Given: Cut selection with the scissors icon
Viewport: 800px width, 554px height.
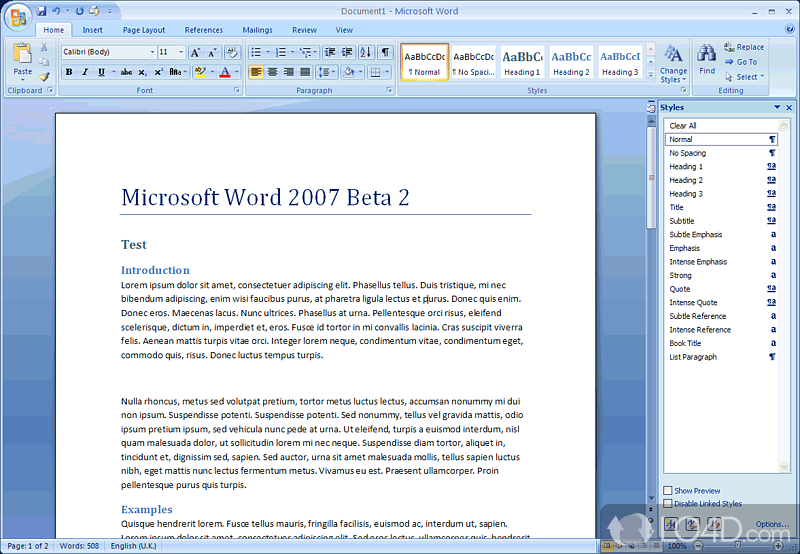Looking at the screenshot, I should [44, 47].
